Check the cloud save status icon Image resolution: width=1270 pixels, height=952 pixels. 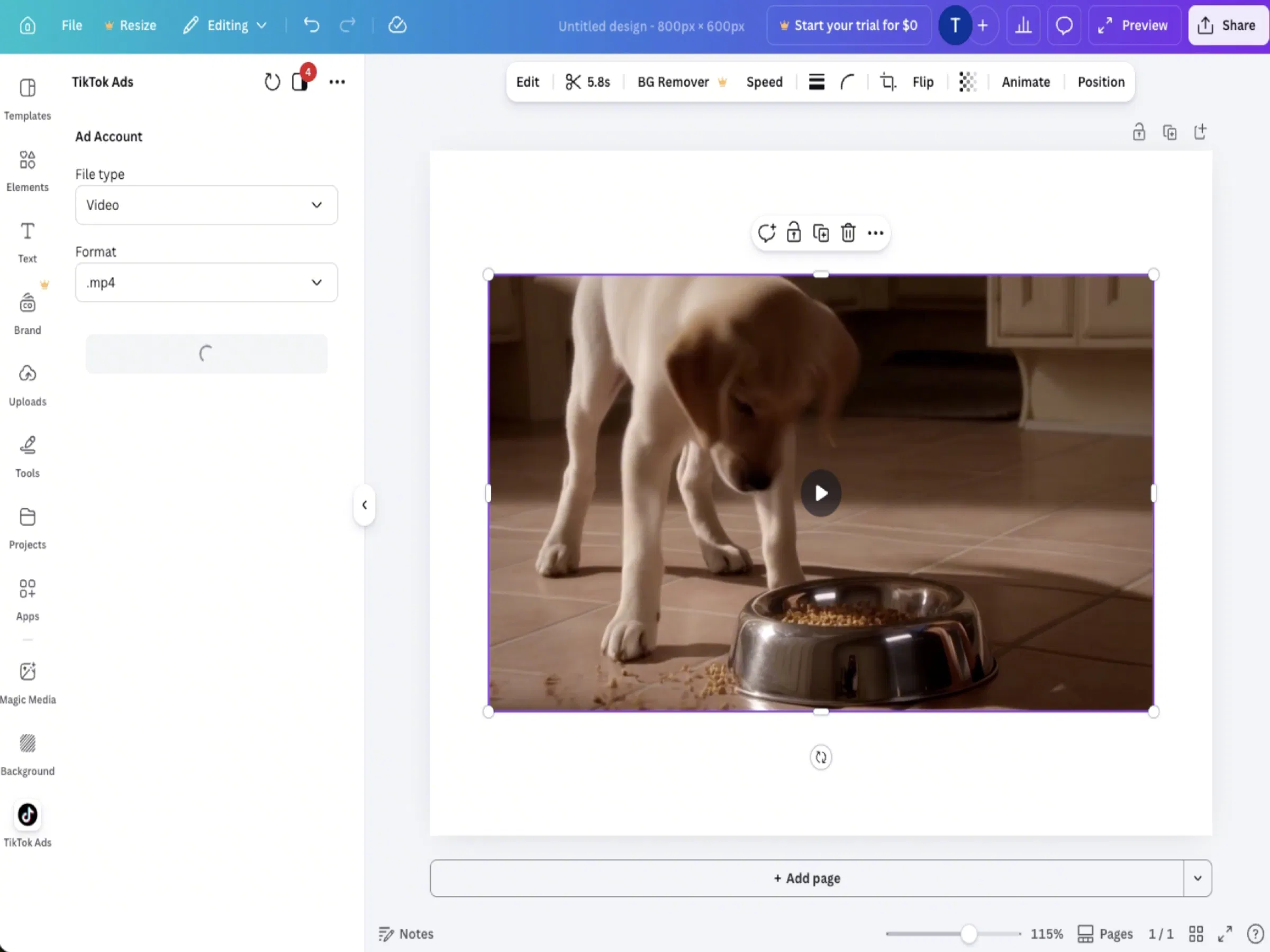tap(397, 25)
